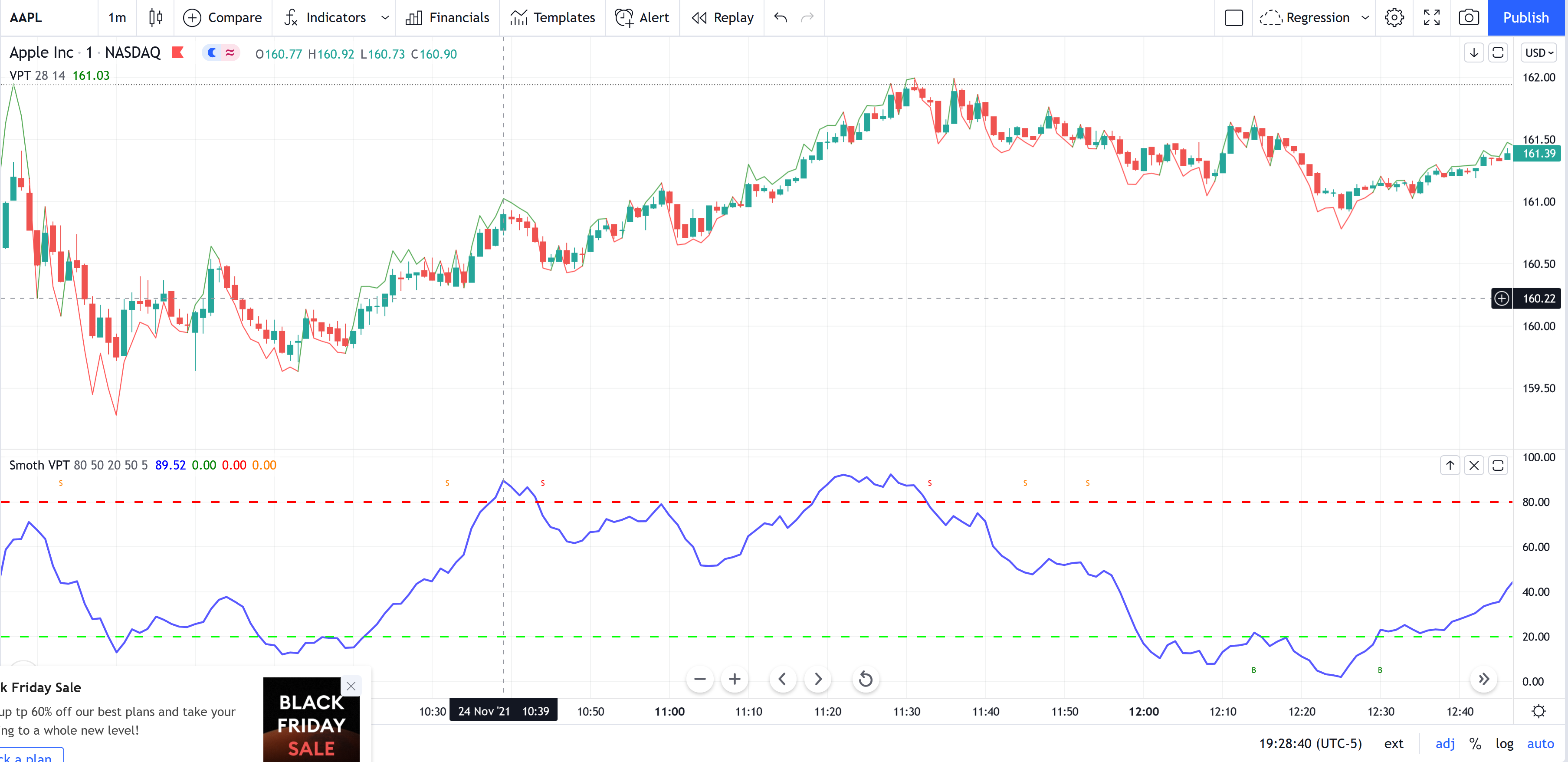The height and width of the screenshot is (762, 1568).
Task: Open chart settings gear
Action: coord(1394,18)
